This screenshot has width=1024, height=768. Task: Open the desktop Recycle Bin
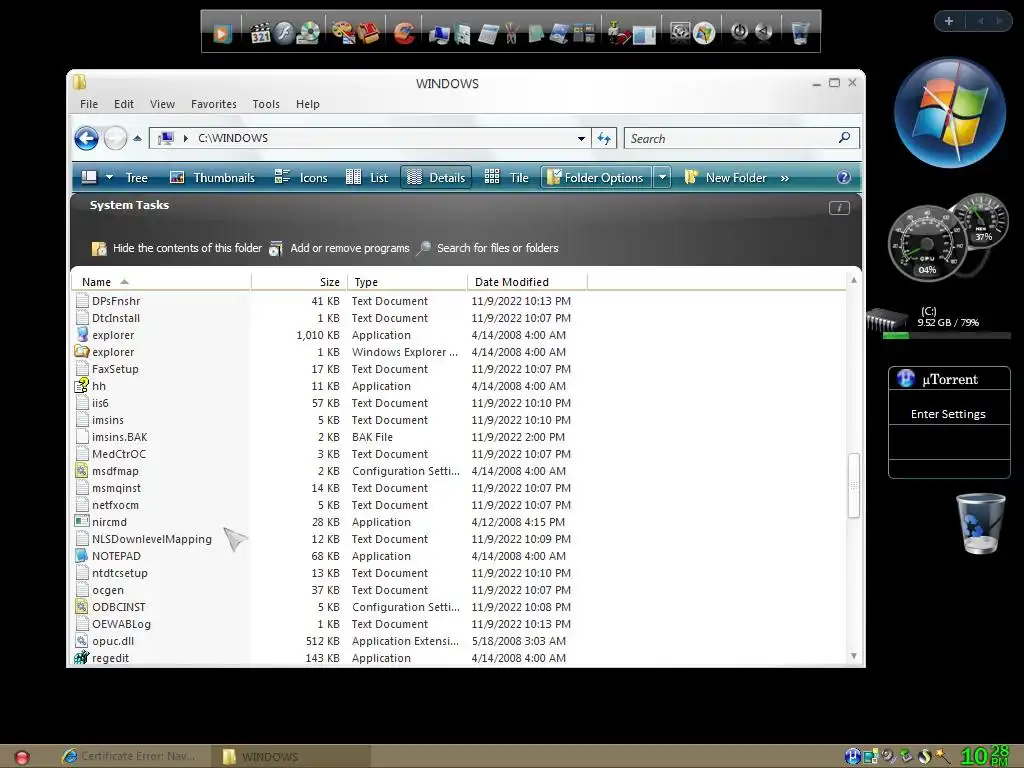click(980, 524)
